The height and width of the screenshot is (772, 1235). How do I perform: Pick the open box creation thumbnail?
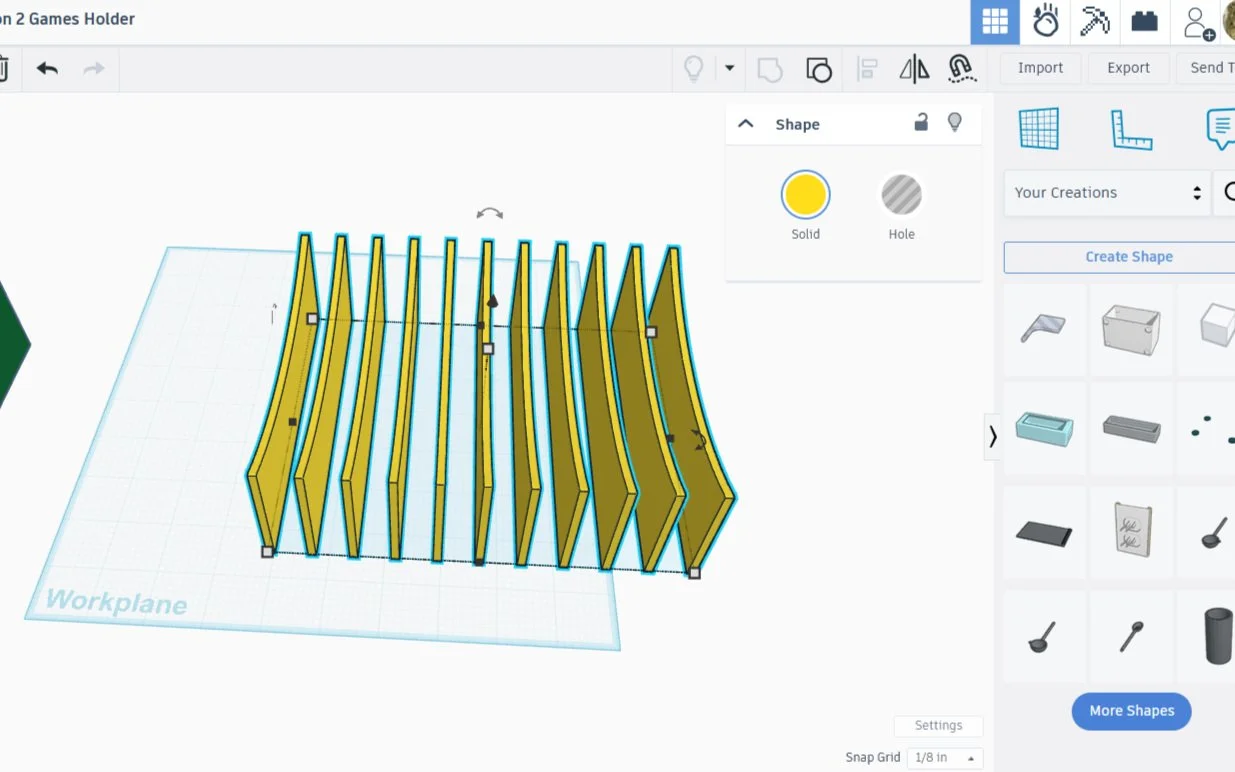[x=1131, y=329]
